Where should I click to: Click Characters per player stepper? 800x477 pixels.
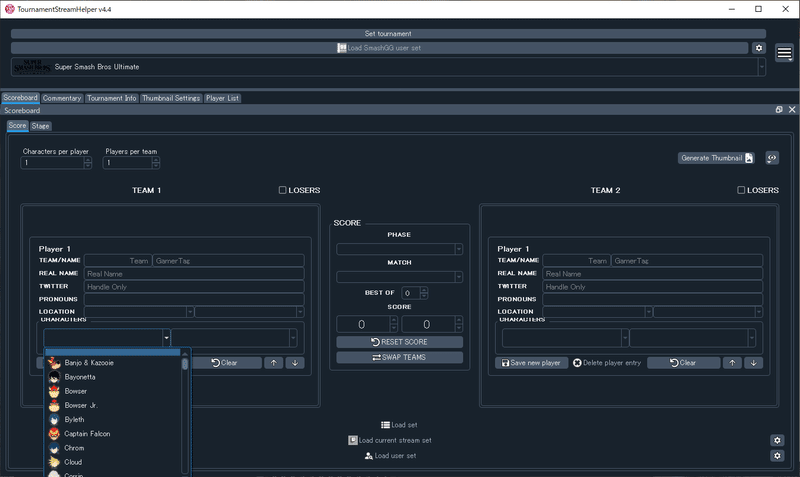coord(88,163)
